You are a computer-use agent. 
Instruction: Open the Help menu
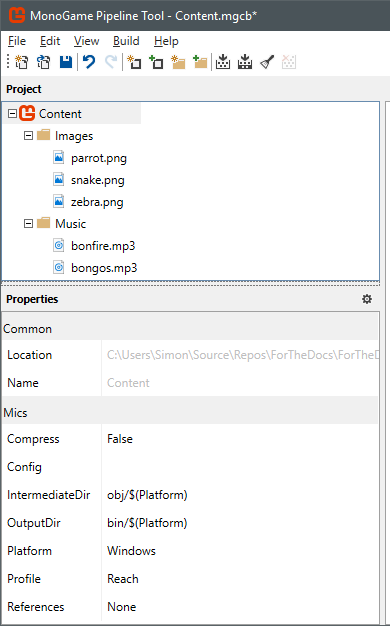pyautogui.click(x=166, y=41)
